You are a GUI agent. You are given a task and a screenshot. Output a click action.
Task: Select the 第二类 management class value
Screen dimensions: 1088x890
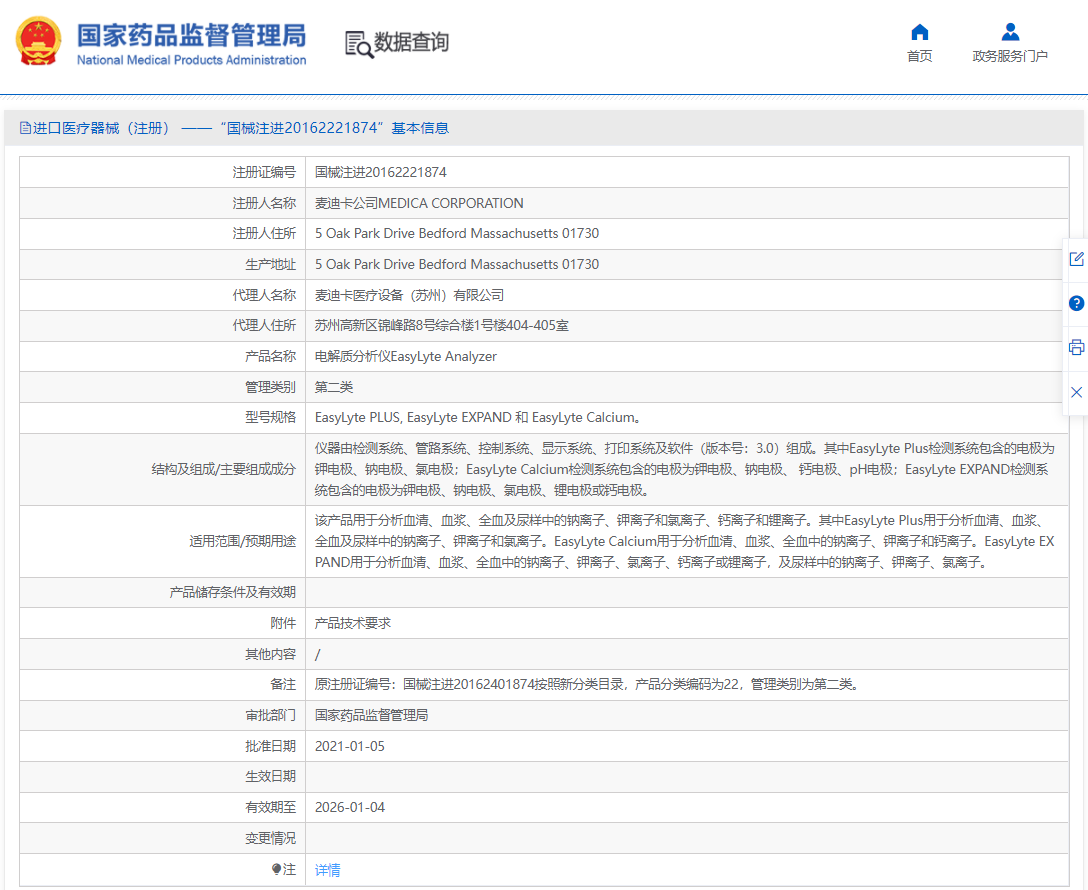334,387
